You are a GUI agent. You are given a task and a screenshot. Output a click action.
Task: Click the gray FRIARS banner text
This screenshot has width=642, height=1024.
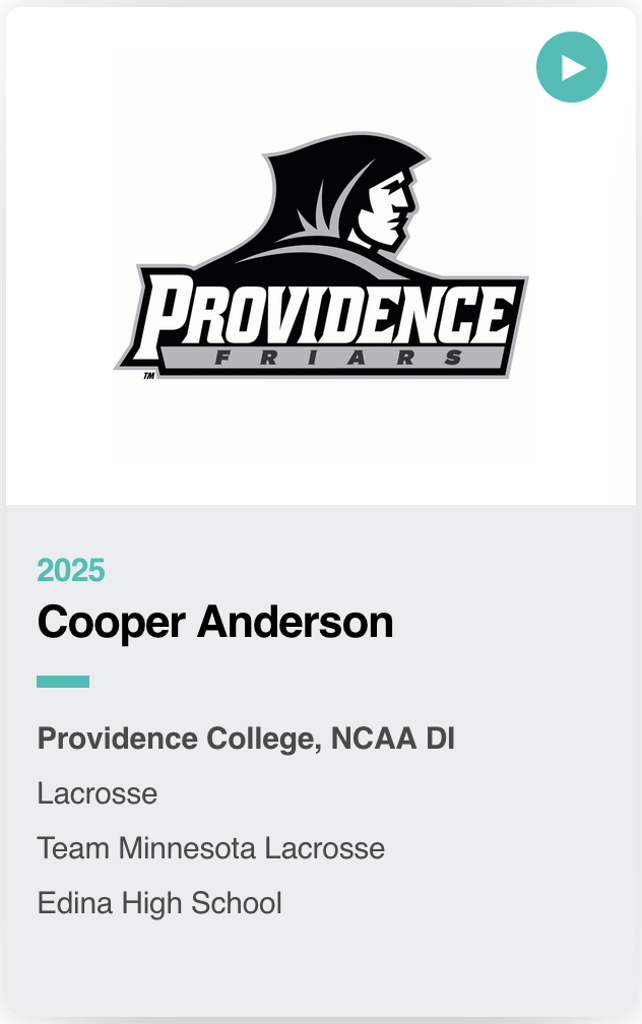tap(325, 358)
